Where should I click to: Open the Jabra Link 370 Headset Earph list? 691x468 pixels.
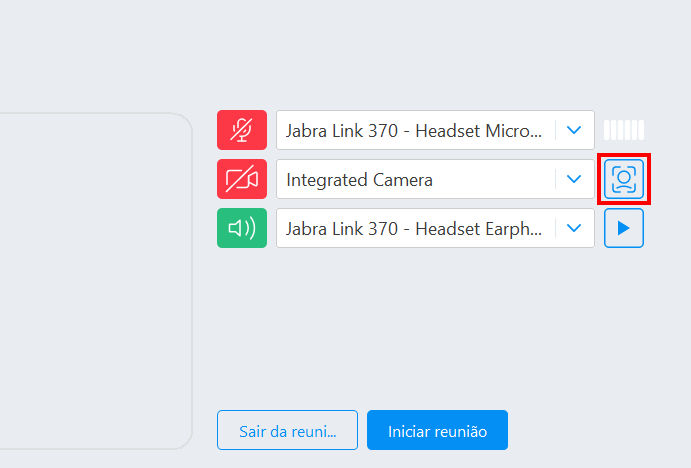[435, 228]
